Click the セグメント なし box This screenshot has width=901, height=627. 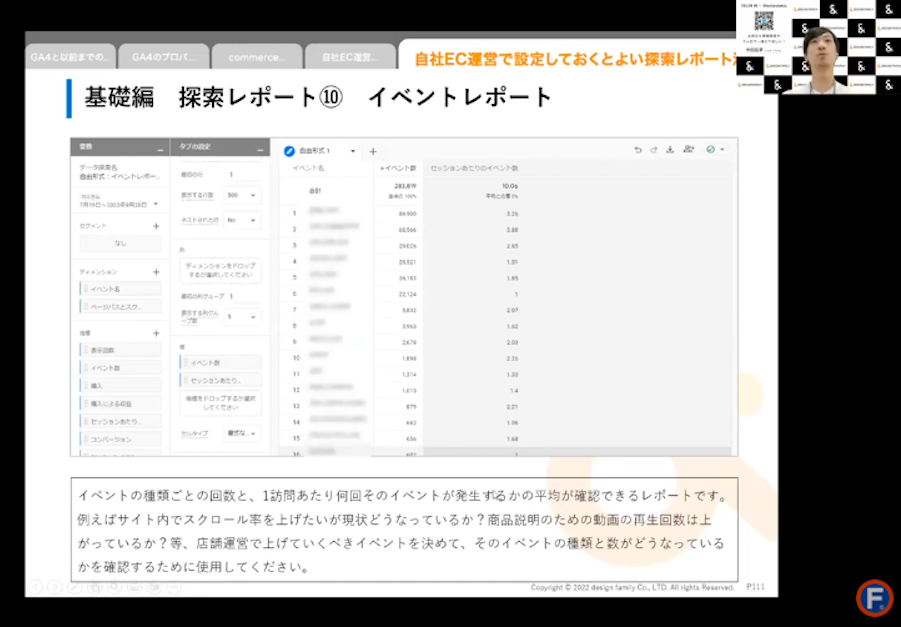click(x=120, y=243)
